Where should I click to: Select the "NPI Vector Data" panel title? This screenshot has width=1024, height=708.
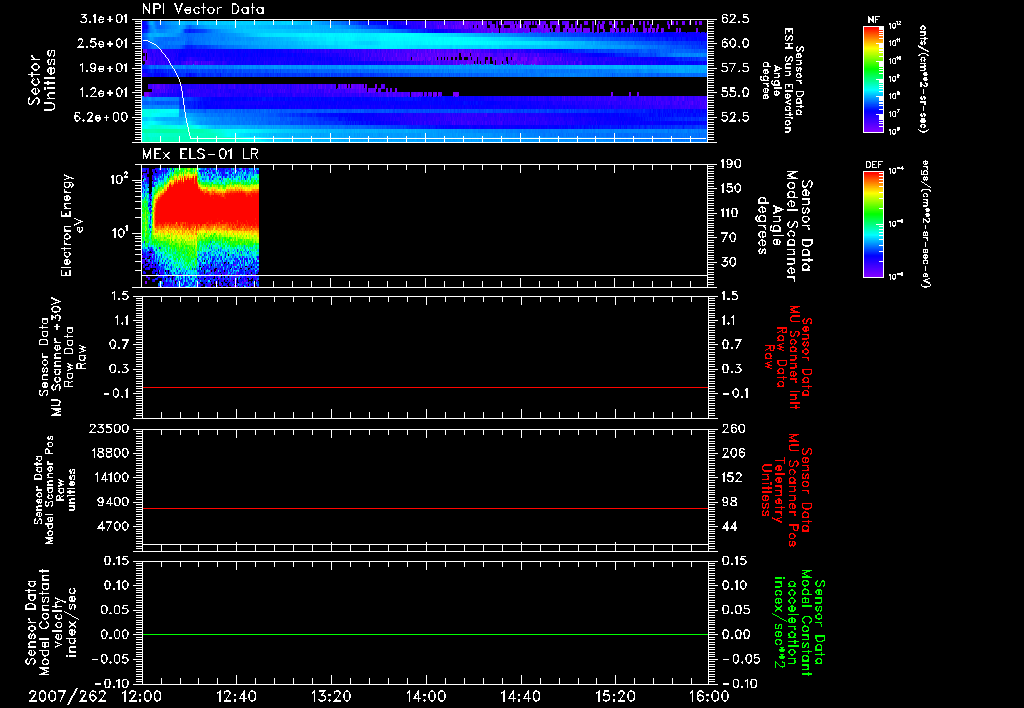pyautogui.click(x=203, y=9)
